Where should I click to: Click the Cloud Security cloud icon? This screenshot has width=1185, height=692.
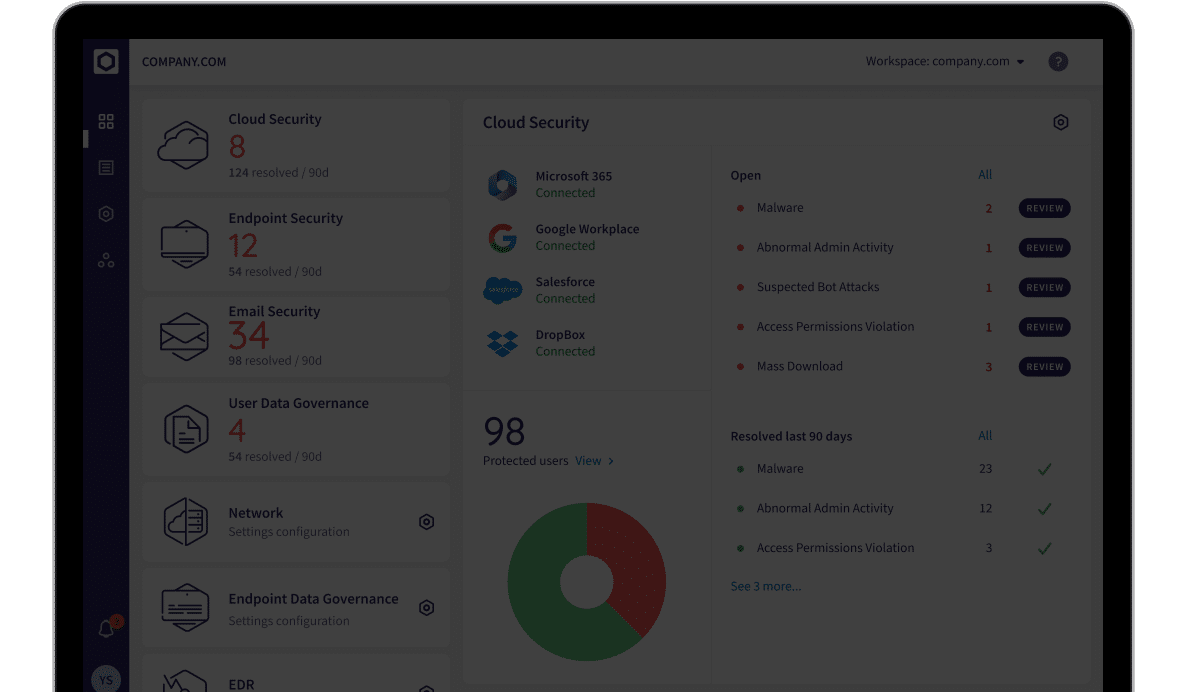click(184, 145)
